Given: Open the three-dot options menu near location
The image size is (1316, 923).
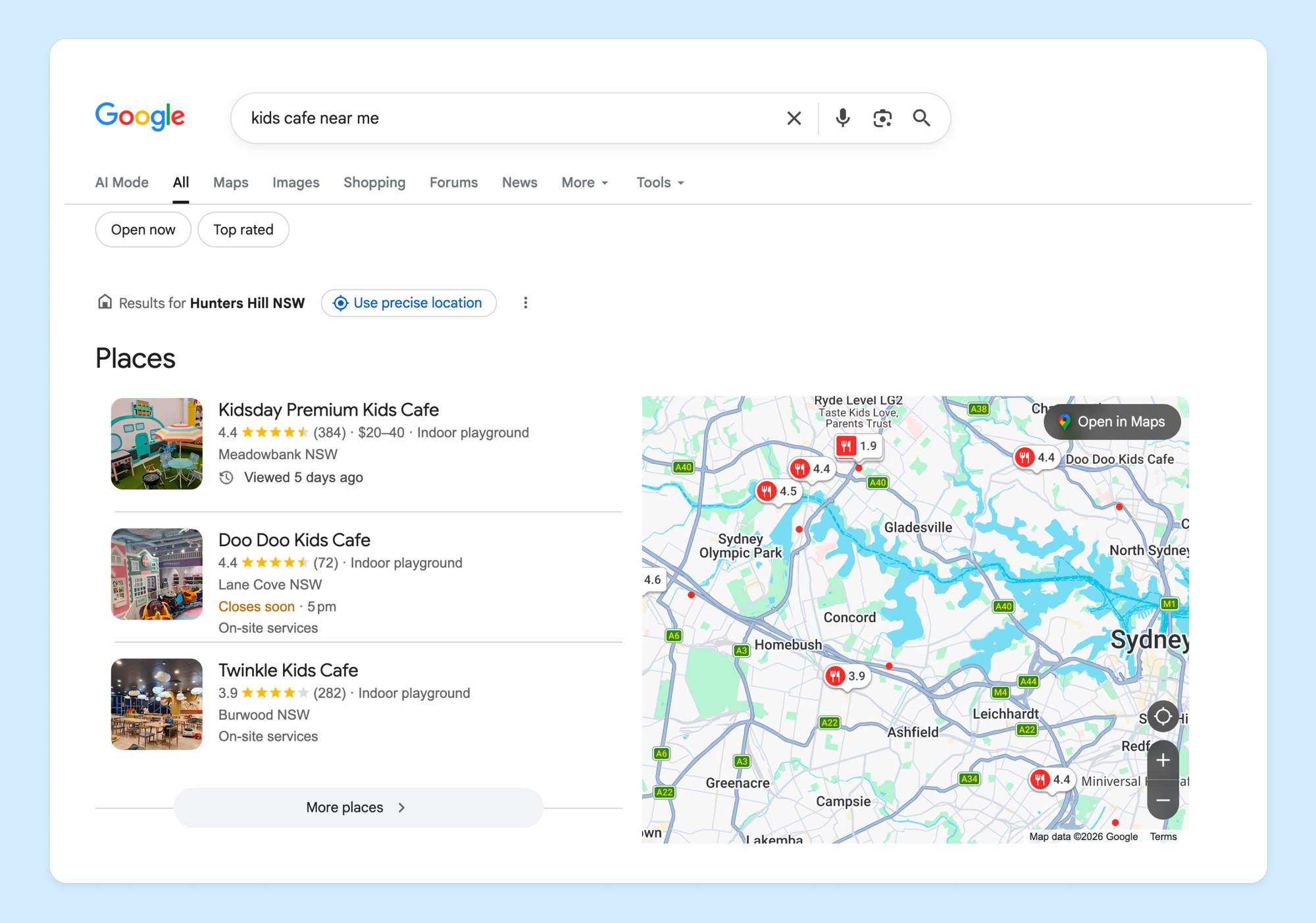Looking at the screenshot, I should pos(526,302).
